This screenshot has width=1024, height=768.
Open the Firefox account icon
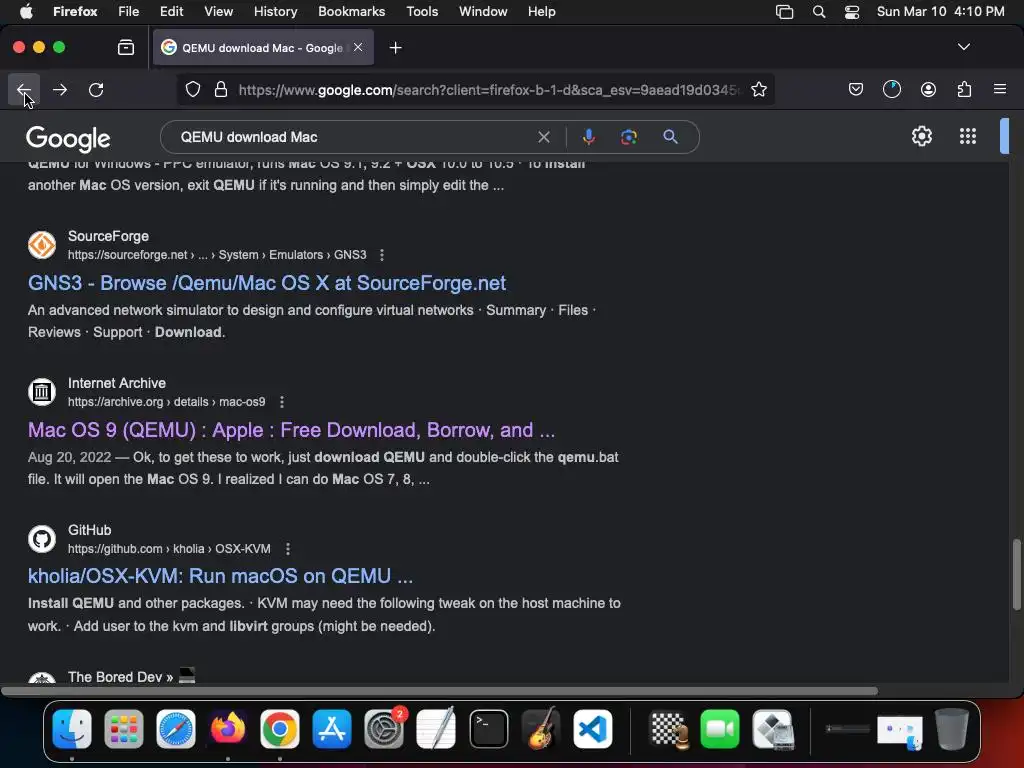click(x=928, y=89)
